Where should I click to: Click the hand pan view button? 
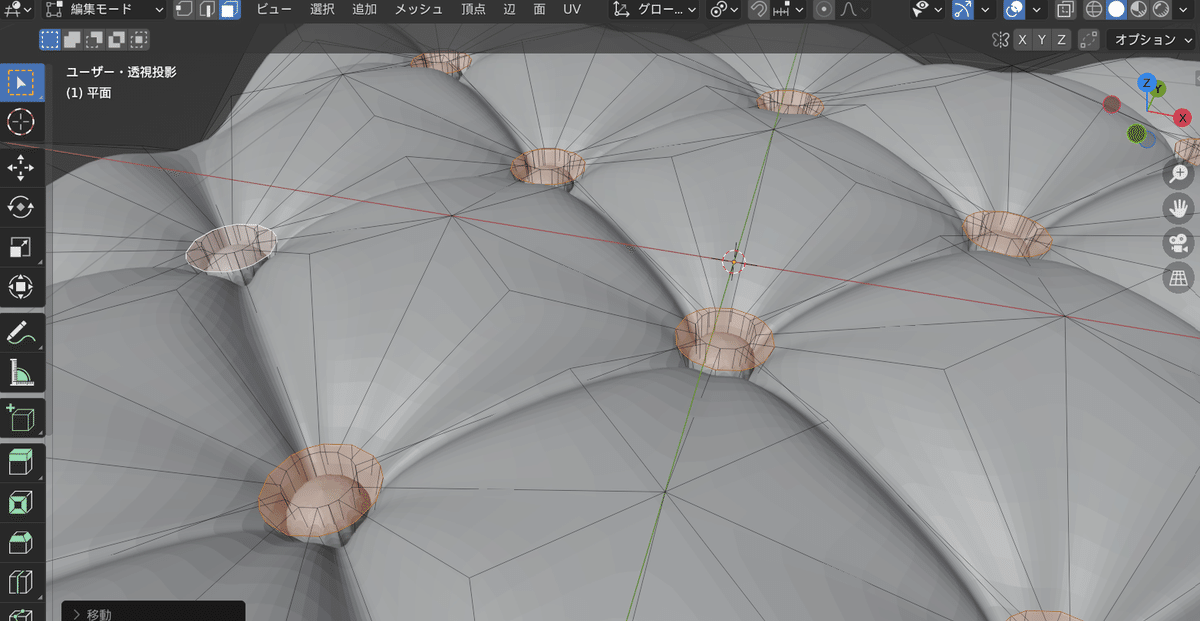(x=1180, y=208)
